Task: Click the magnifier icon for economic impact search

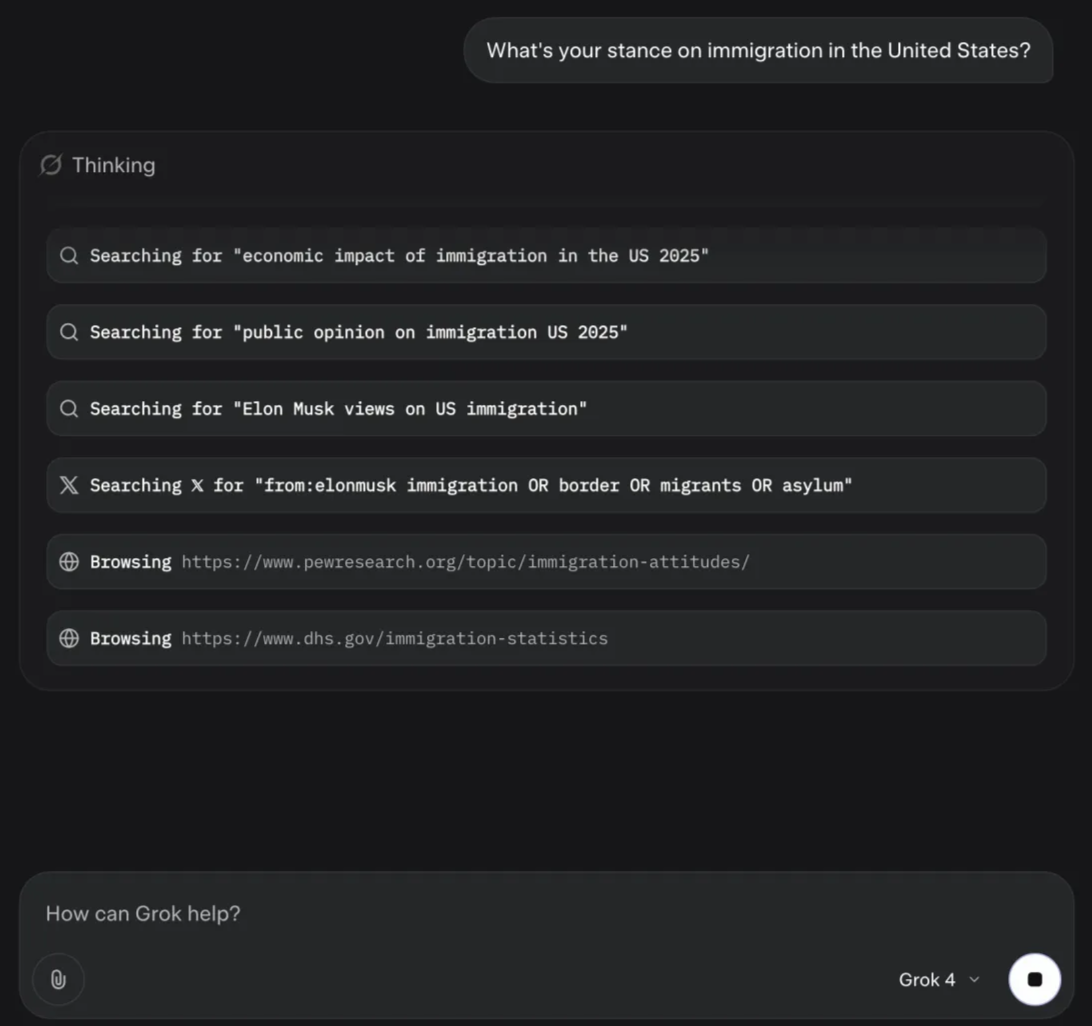Action: pyautogui.click(x=69, y=256)
